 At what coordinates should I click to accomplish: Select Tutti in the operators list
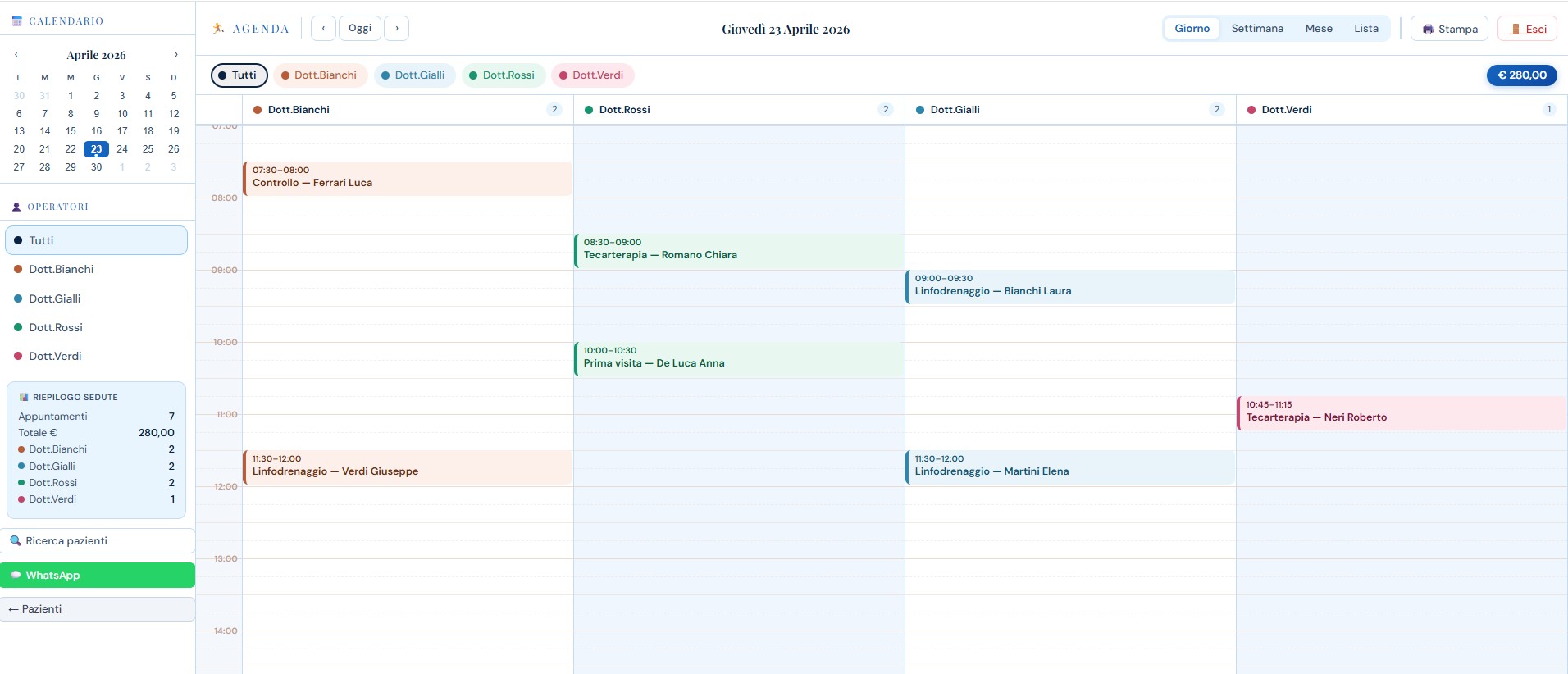96,240
